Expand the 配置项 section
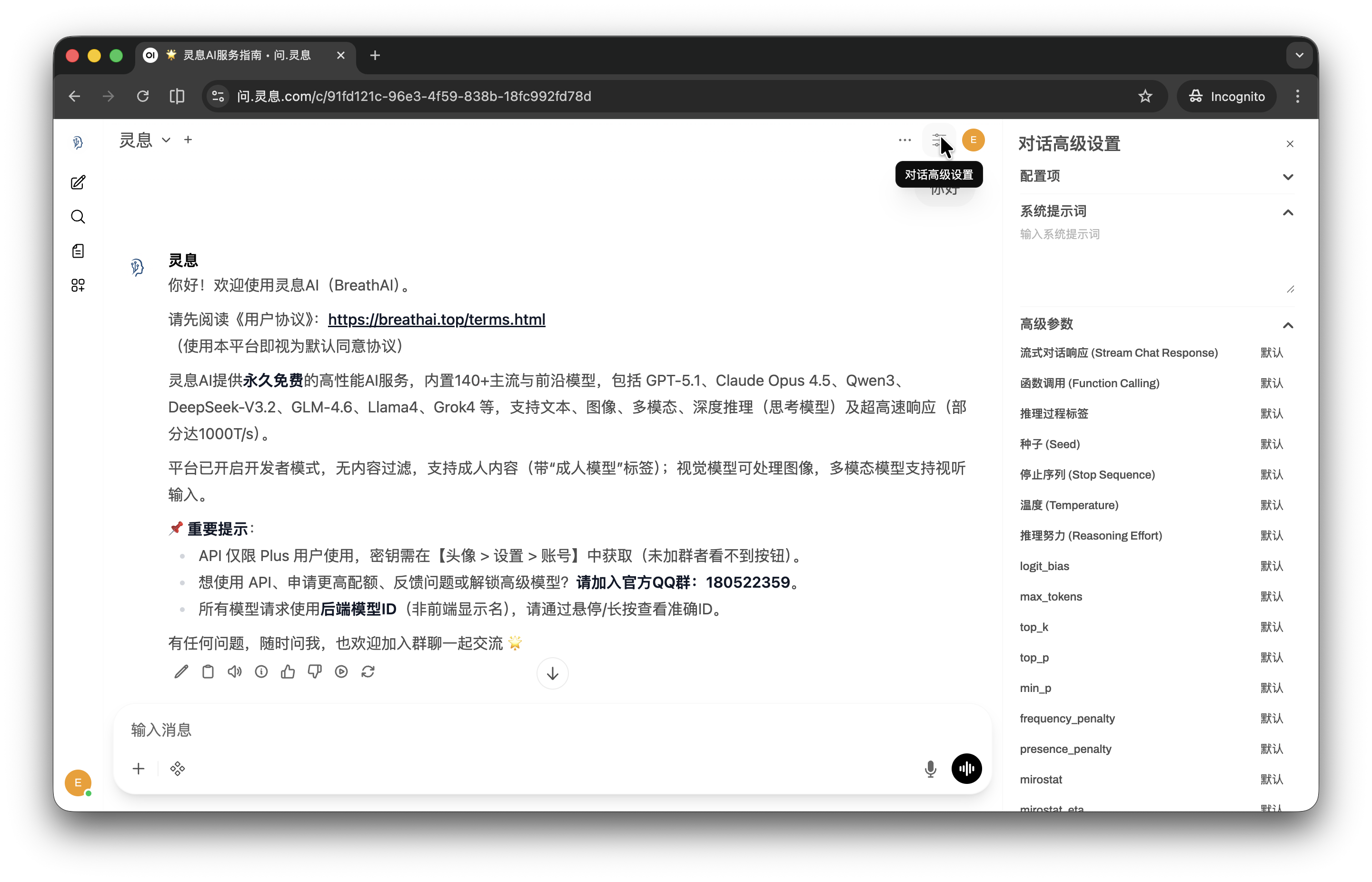 (1288, 177)
